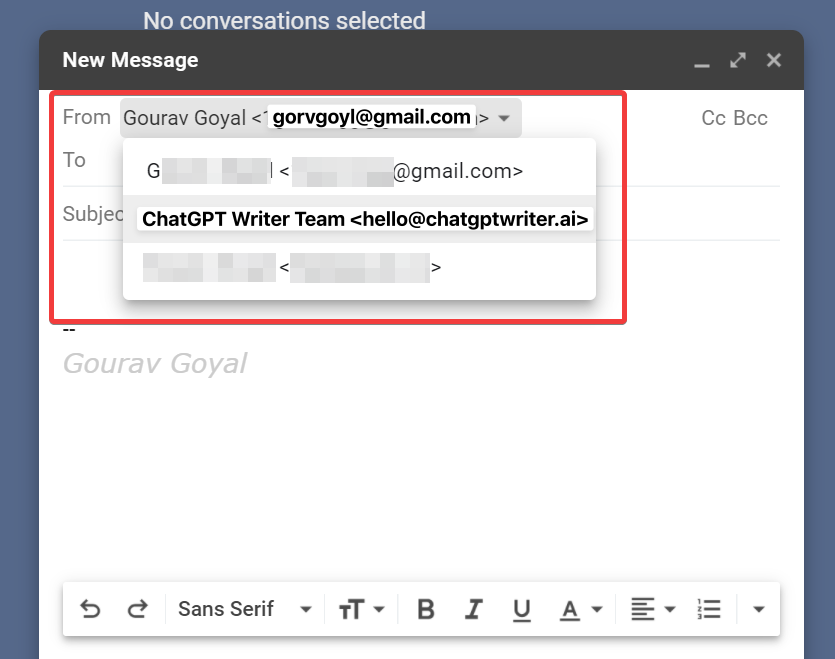835x659 pixels.
Task: Open the text color picker
Action: pos(580,609)
